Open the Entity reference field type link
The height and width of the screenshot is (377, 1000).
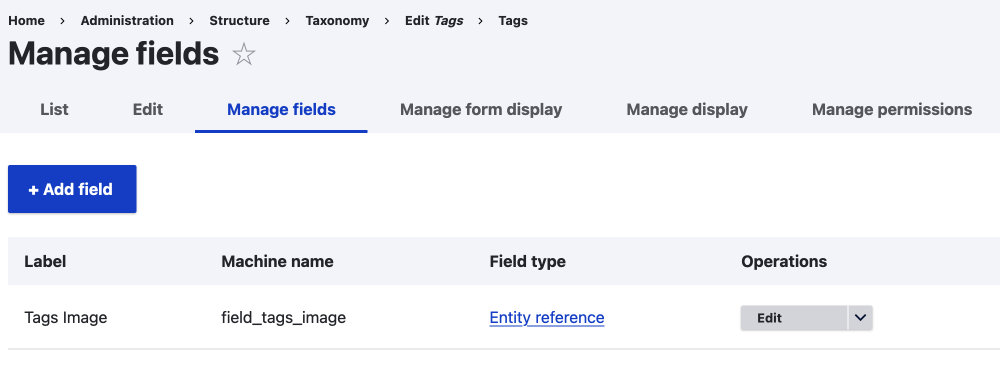(x=547, y=318)
